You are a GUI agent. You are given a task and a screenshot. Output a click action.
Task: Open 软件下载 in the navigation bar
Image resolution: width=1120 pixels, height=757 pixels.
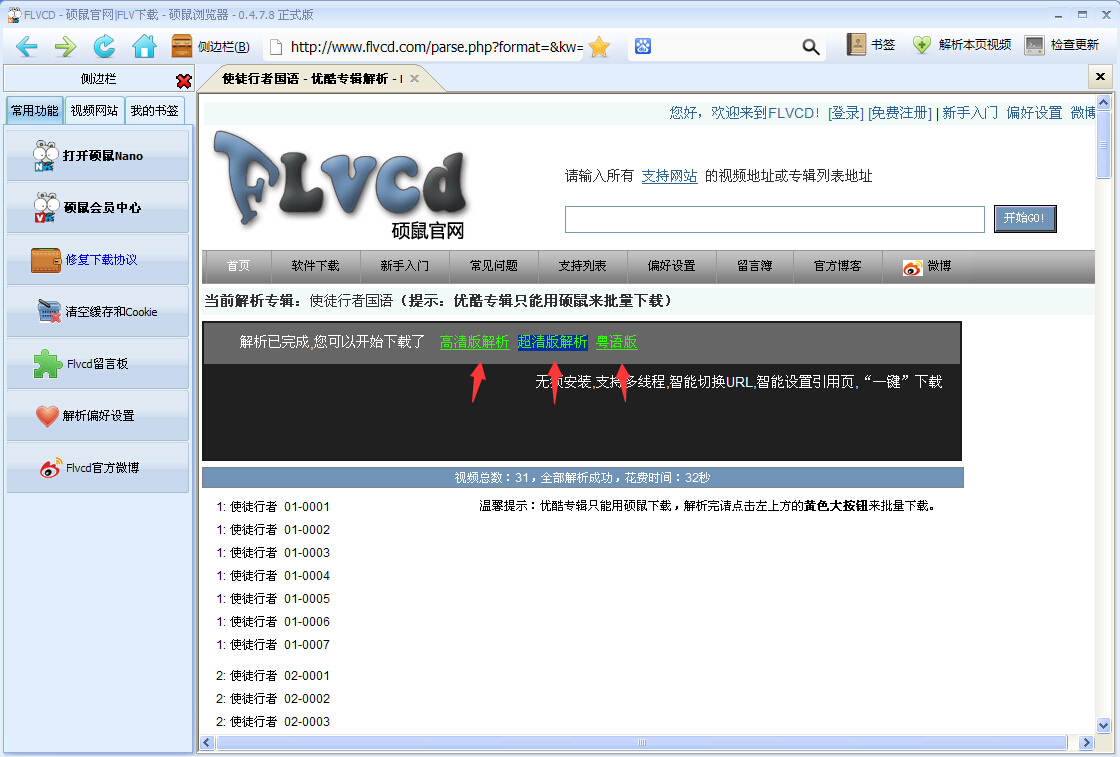coord(315,266)
